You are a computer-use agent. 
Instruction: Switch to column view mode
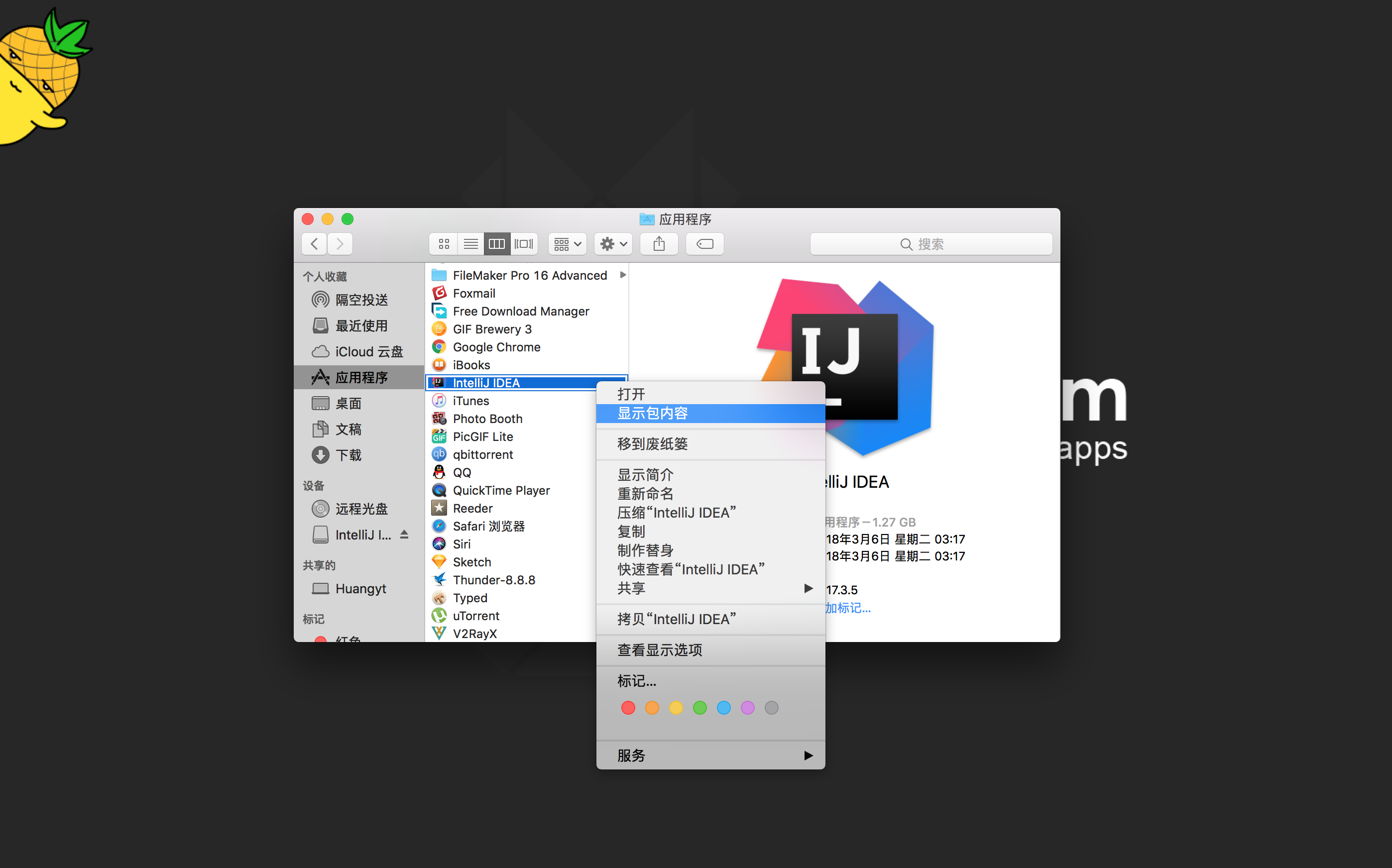497,244
